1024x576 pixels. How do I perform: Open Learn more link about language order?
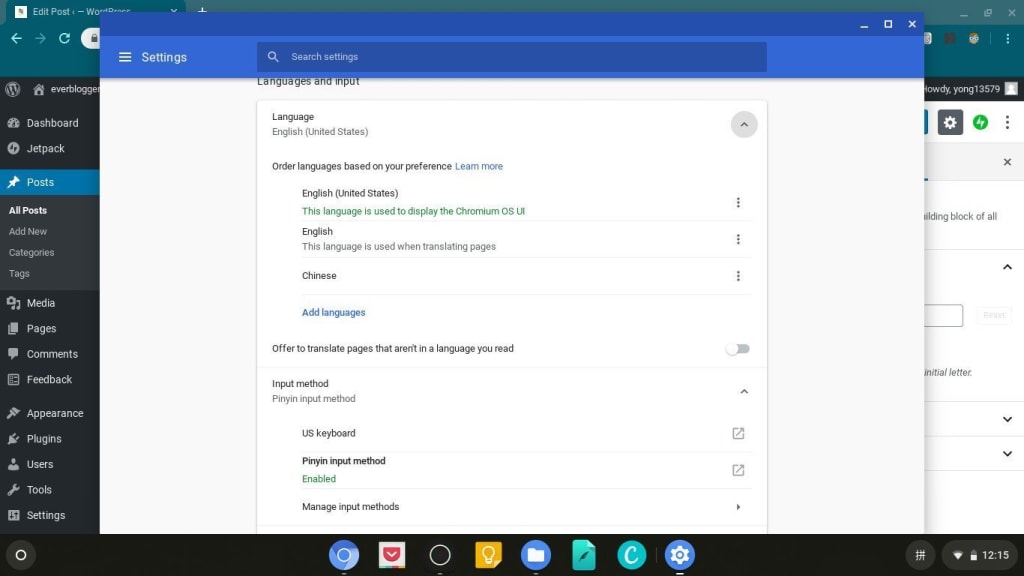point(479,166)
